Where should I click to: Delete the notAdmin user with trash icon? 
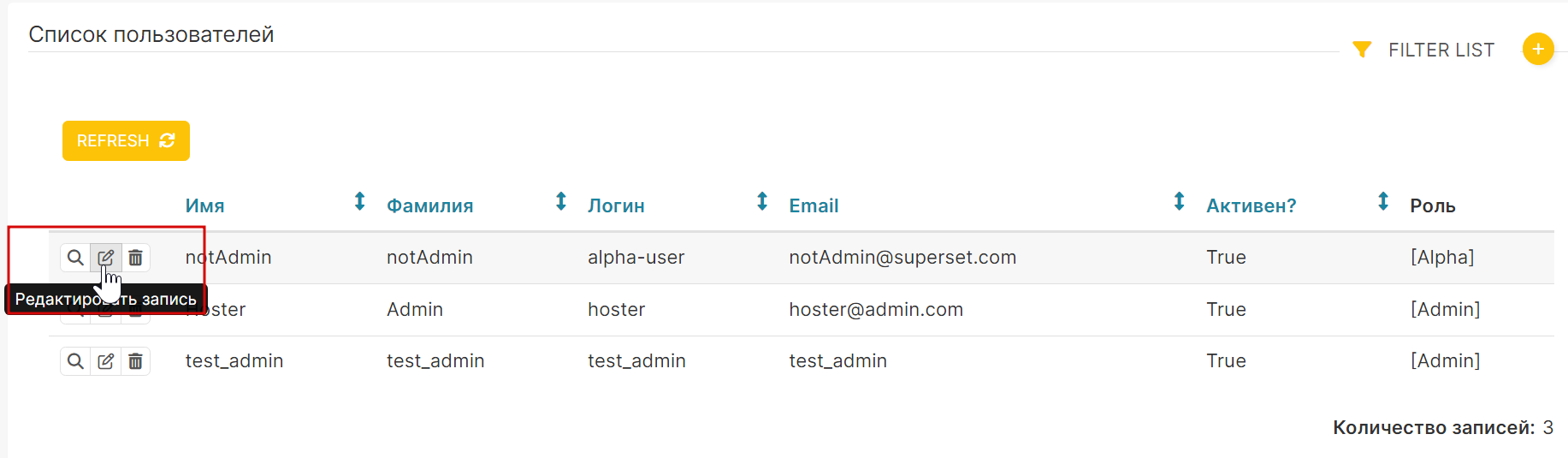[x=135, y=258]
